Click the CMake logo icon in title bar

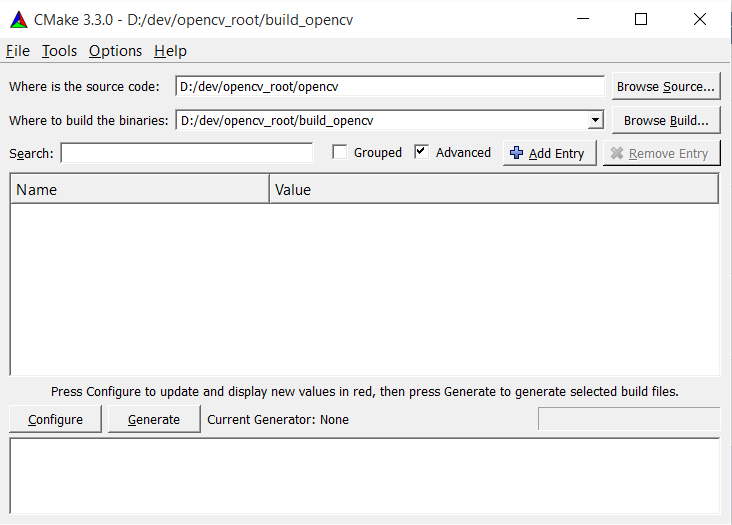click(x=19, y=20)
